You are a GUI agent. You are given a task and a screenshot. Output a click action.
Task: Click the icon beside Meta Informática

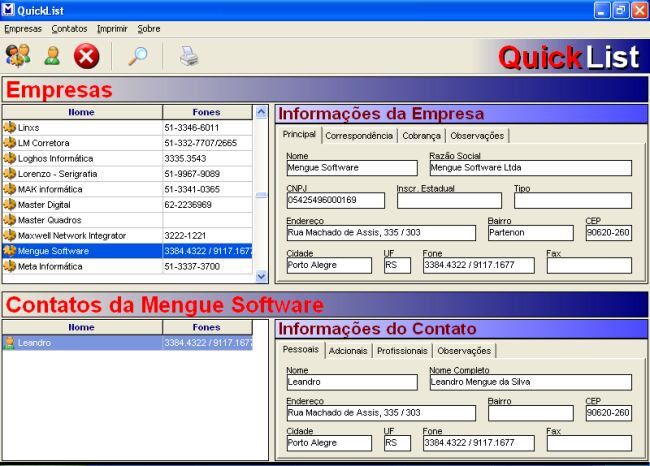point(10,266)
